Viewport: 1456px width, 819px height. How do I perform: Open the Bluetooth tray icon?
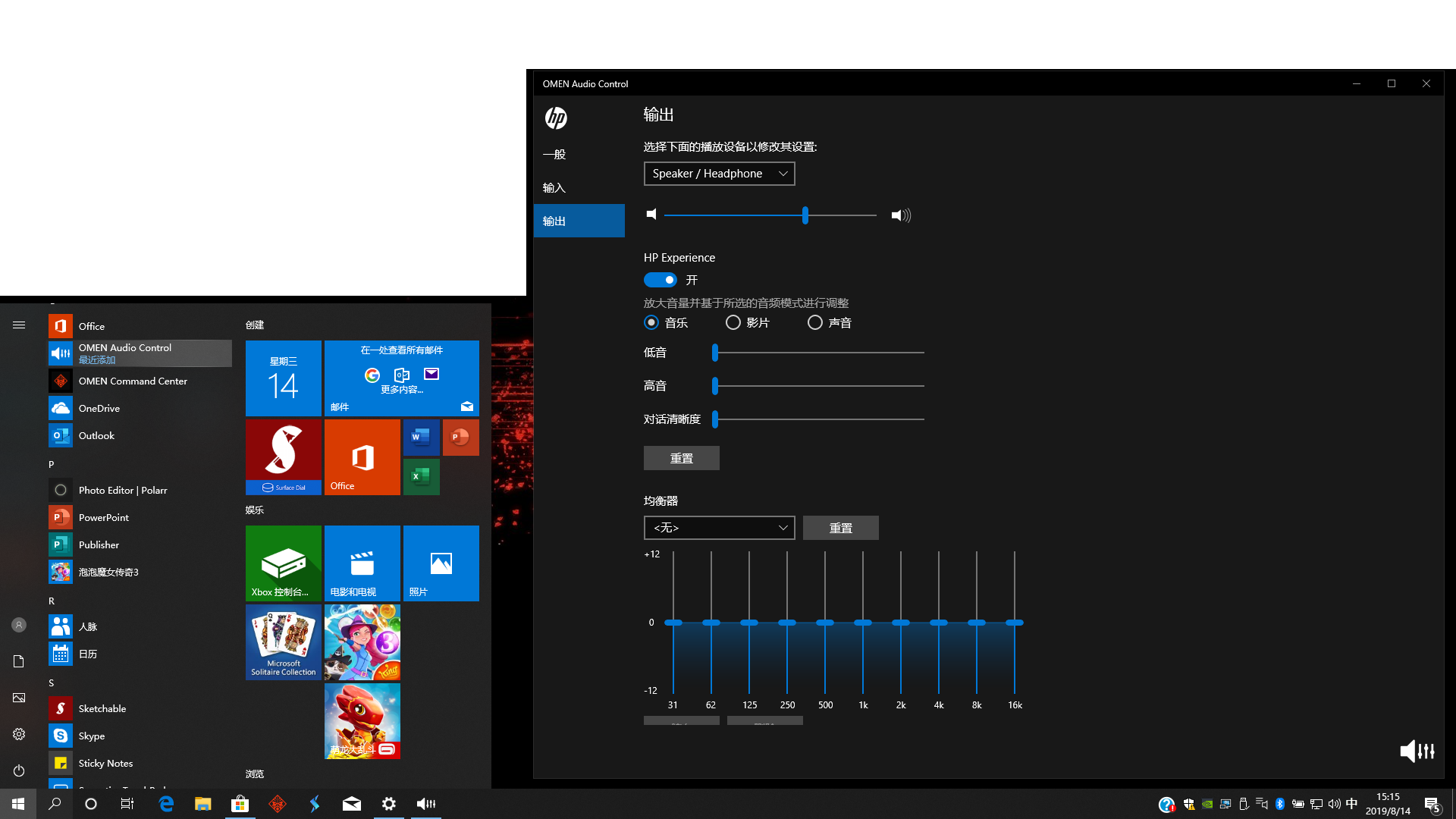1280,804
